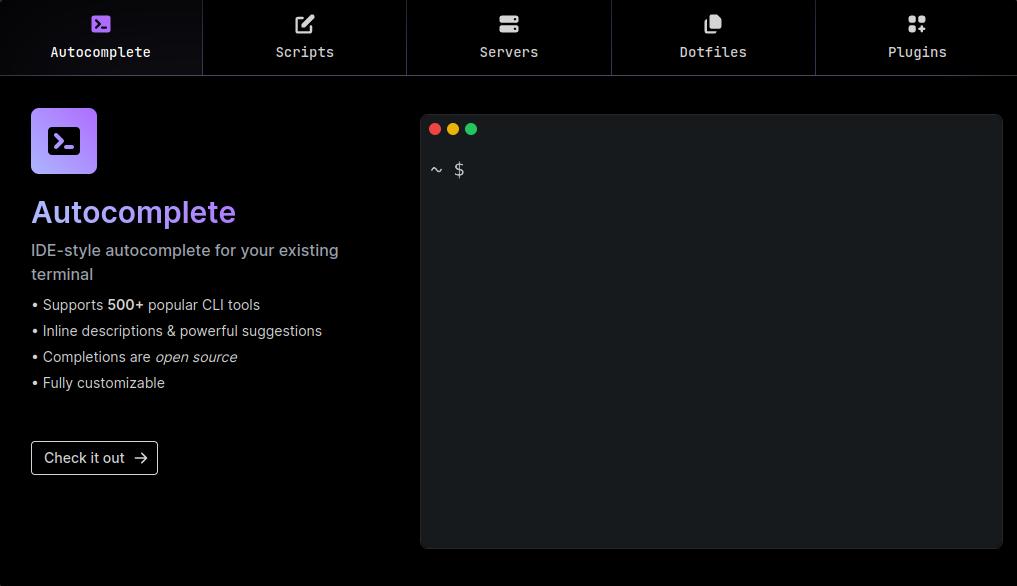Click the Autocomplete terminal icon in tab bar
This screenshot has height=586, width=1017.
tap(101, 24)
